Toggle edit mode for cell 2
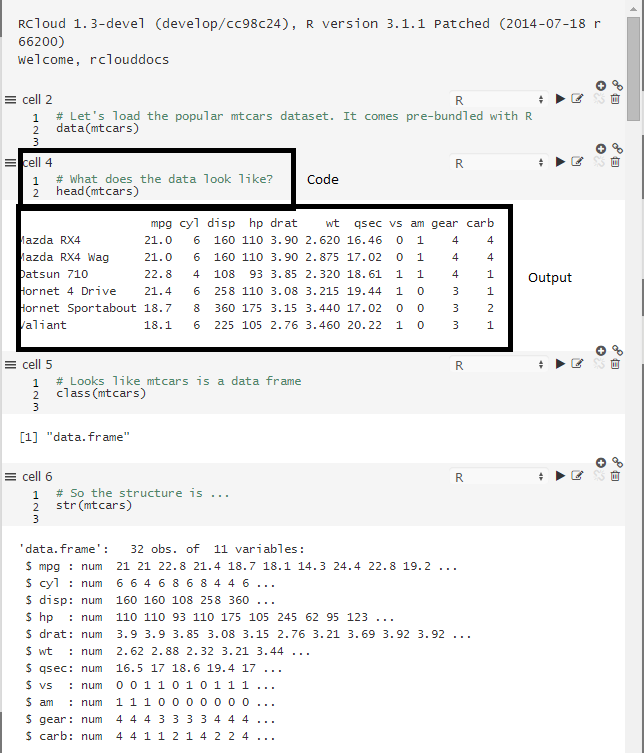The width and height of the screenshot is (644, 753). [577, 99]
